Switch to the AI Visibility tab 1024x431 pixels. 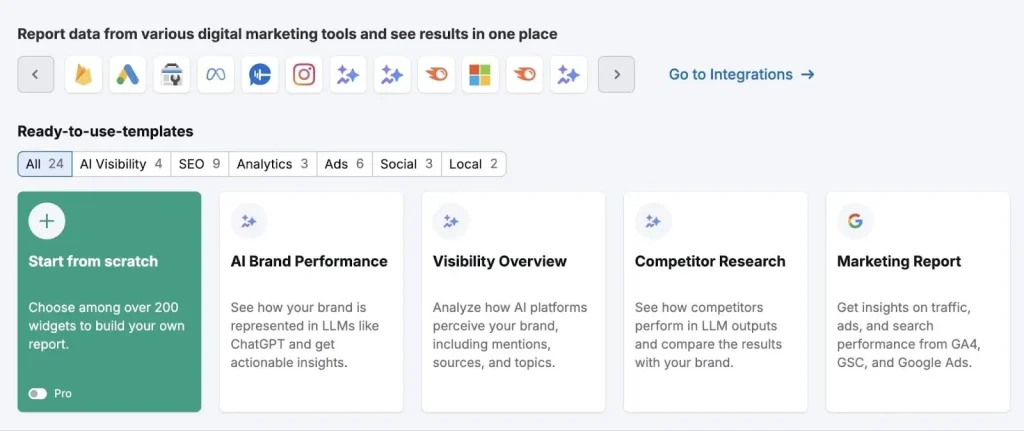click(121, 164)
